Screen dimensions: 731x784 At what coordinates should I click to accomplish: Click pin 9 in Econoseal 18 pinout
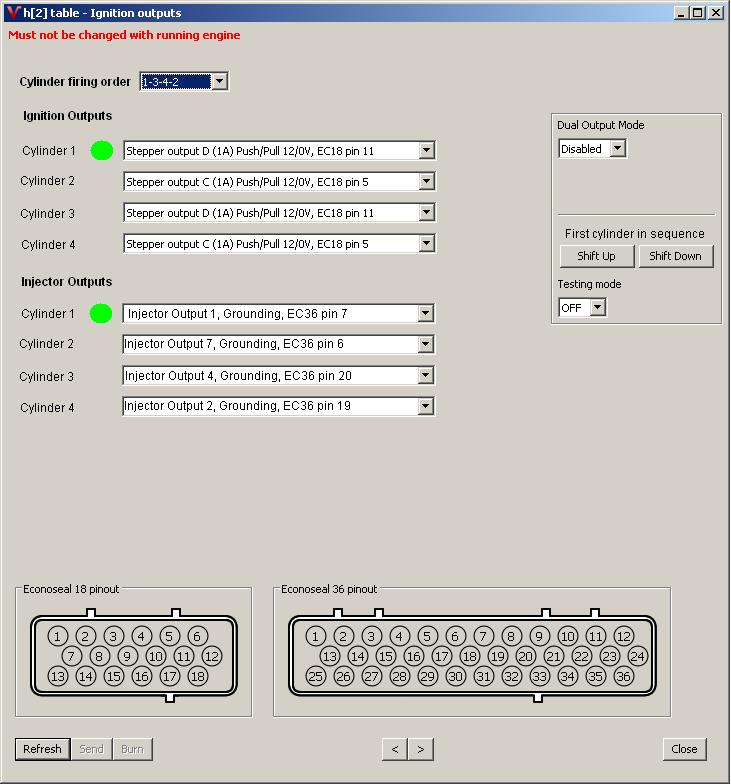coord(128,656)
